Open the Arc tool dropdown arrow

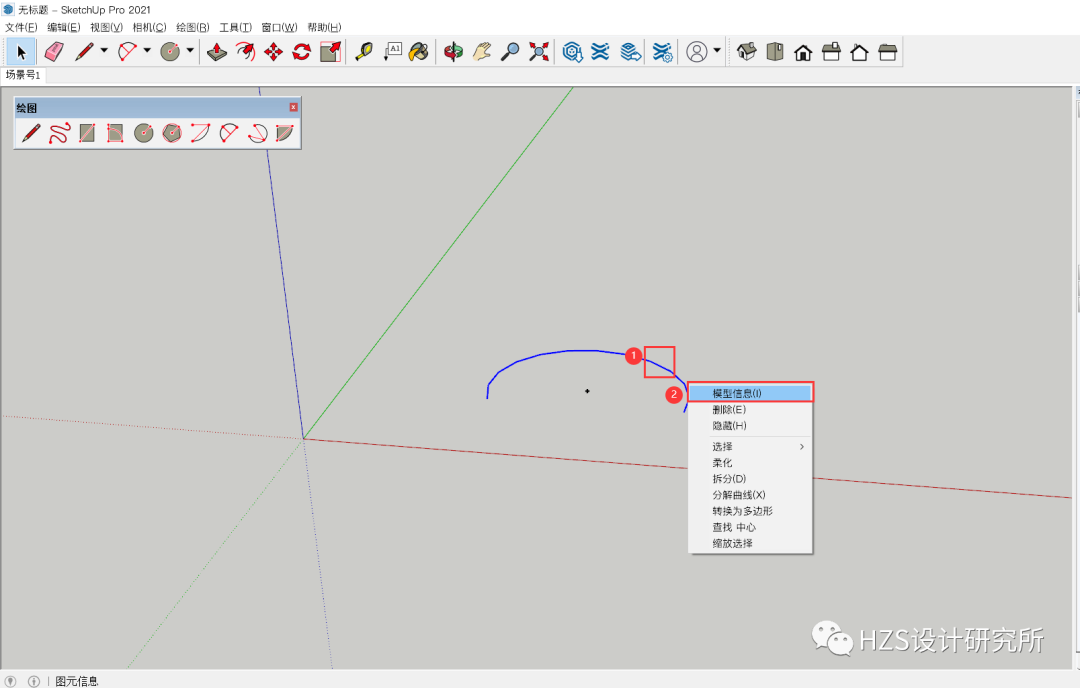click(145, 52)
